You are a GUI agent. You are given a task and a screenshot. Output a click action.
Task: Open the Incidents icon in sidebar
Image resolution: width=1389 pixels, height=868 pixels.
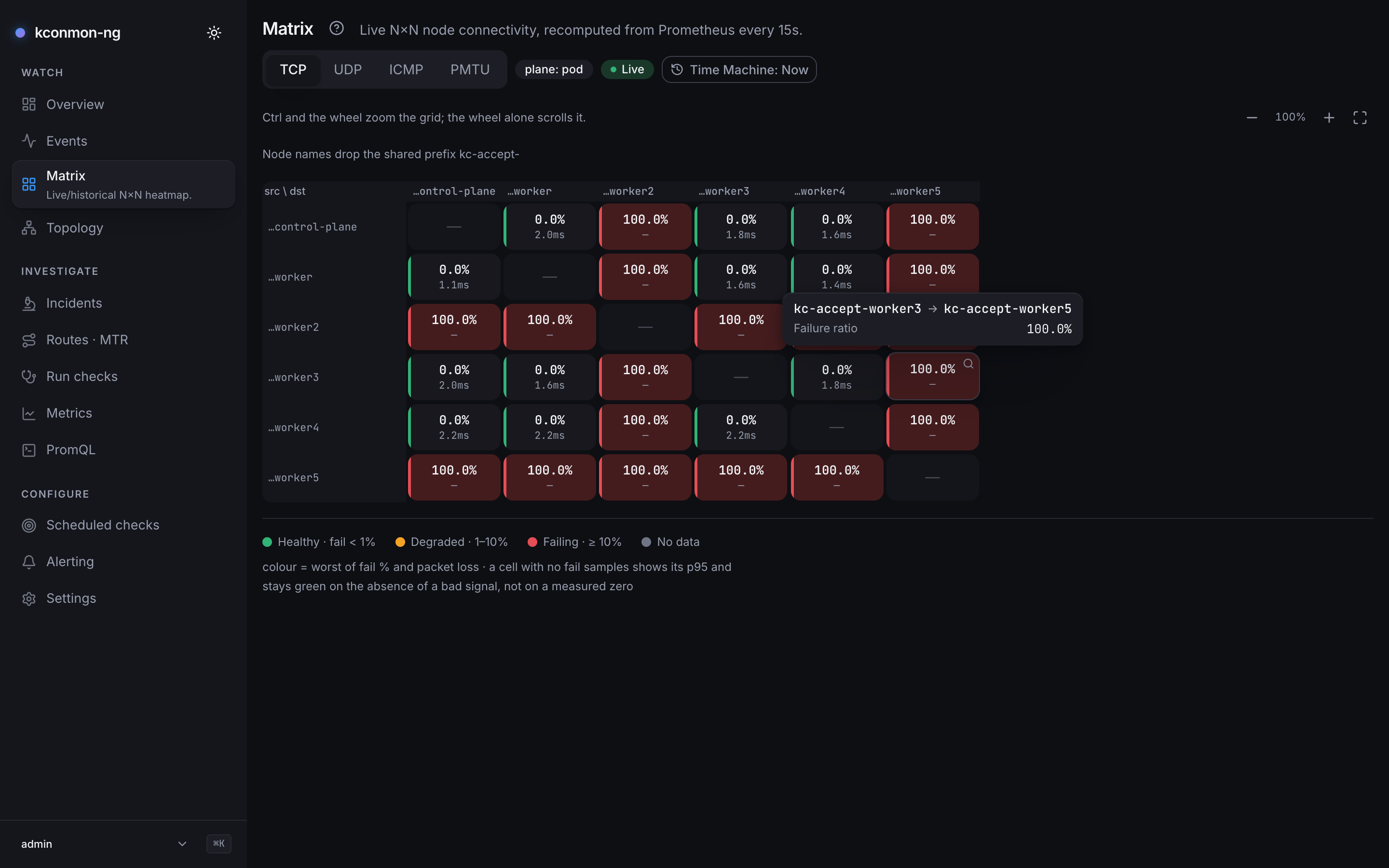29,303
